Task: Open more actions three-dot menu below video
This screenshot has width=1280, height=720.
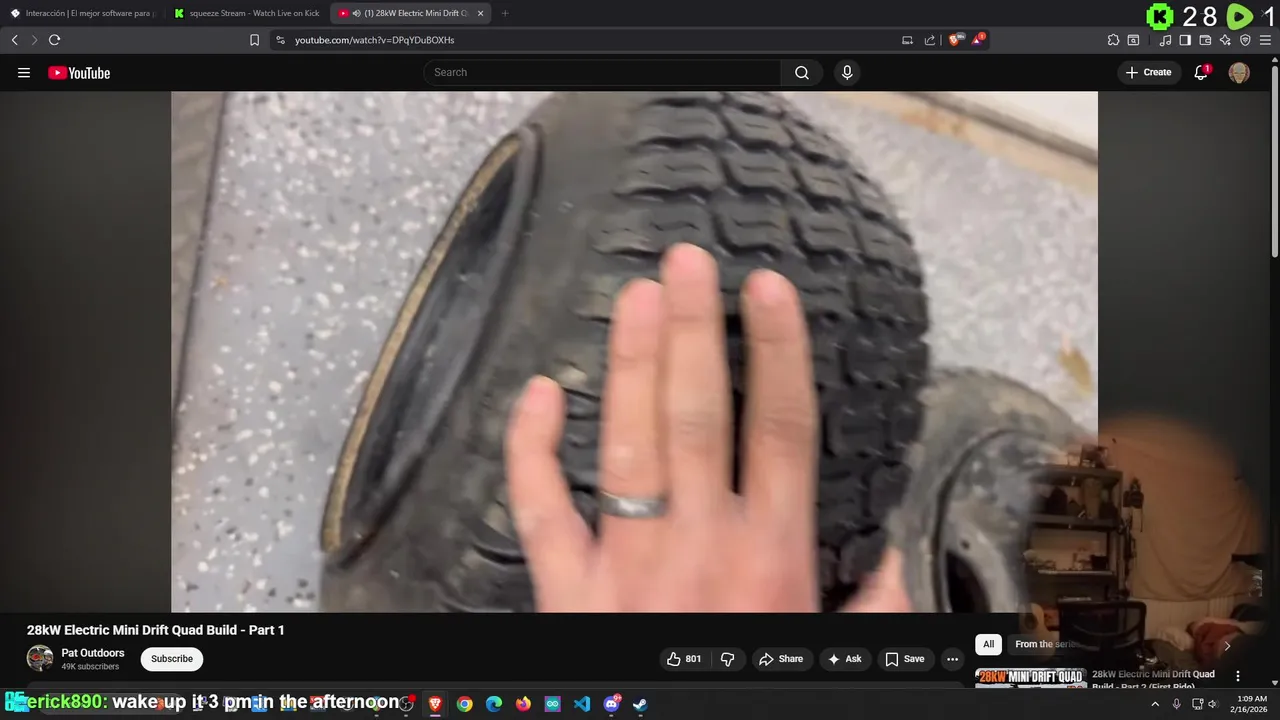Action: click(952, 659)
